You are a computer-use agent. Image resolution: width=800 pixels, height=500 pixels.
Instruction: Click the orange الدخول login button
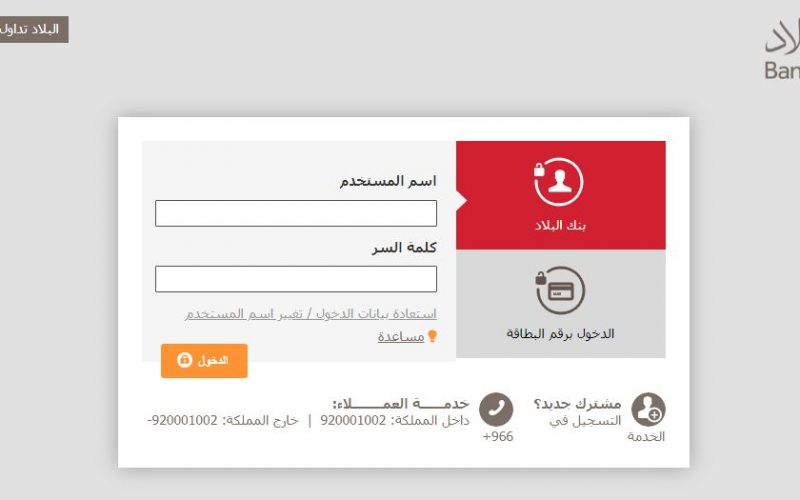click(x=204, y=361)
